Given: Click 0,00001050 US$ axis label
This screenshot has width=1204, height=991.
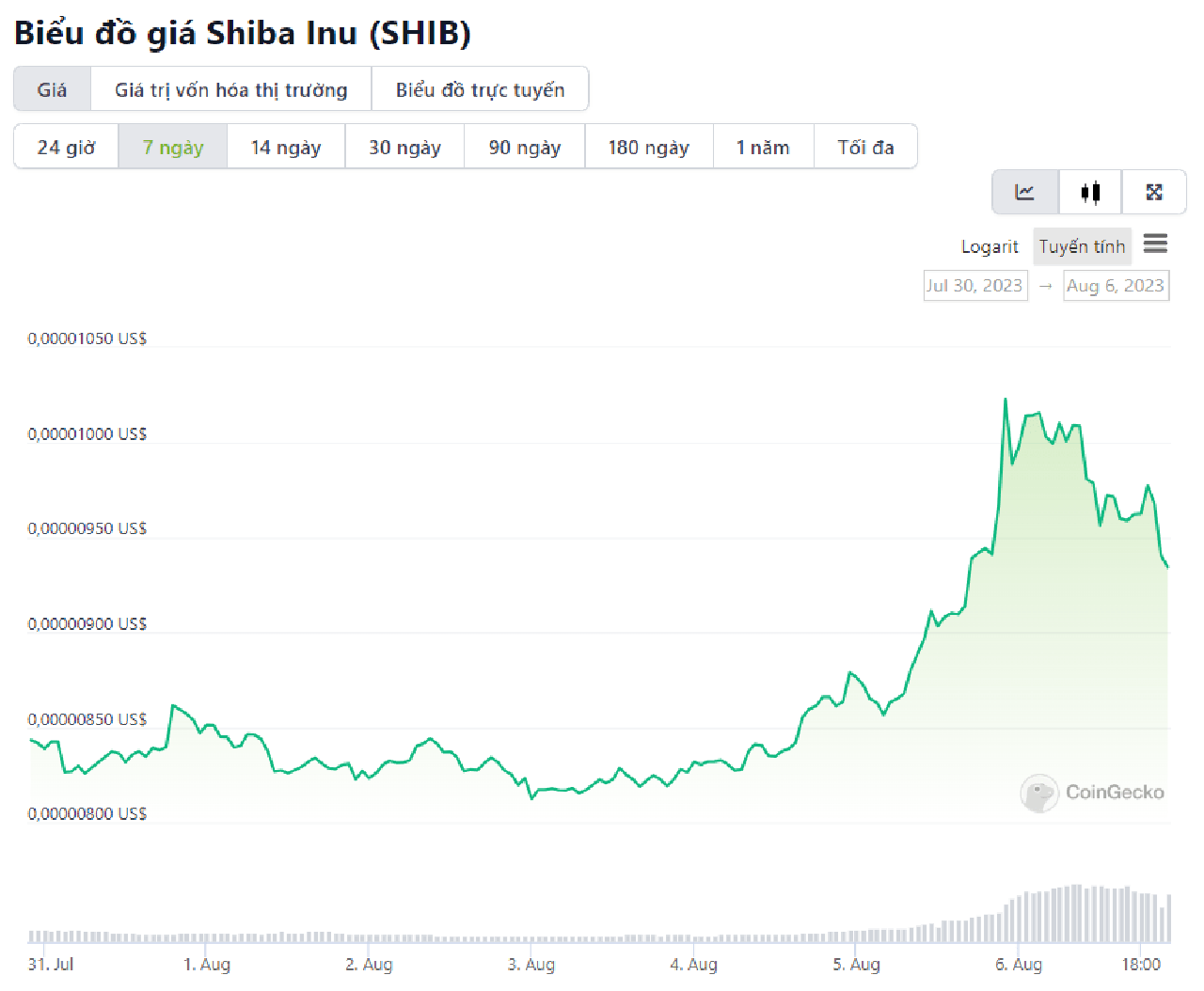Looking at the screenshot, I should click(87, 338).
